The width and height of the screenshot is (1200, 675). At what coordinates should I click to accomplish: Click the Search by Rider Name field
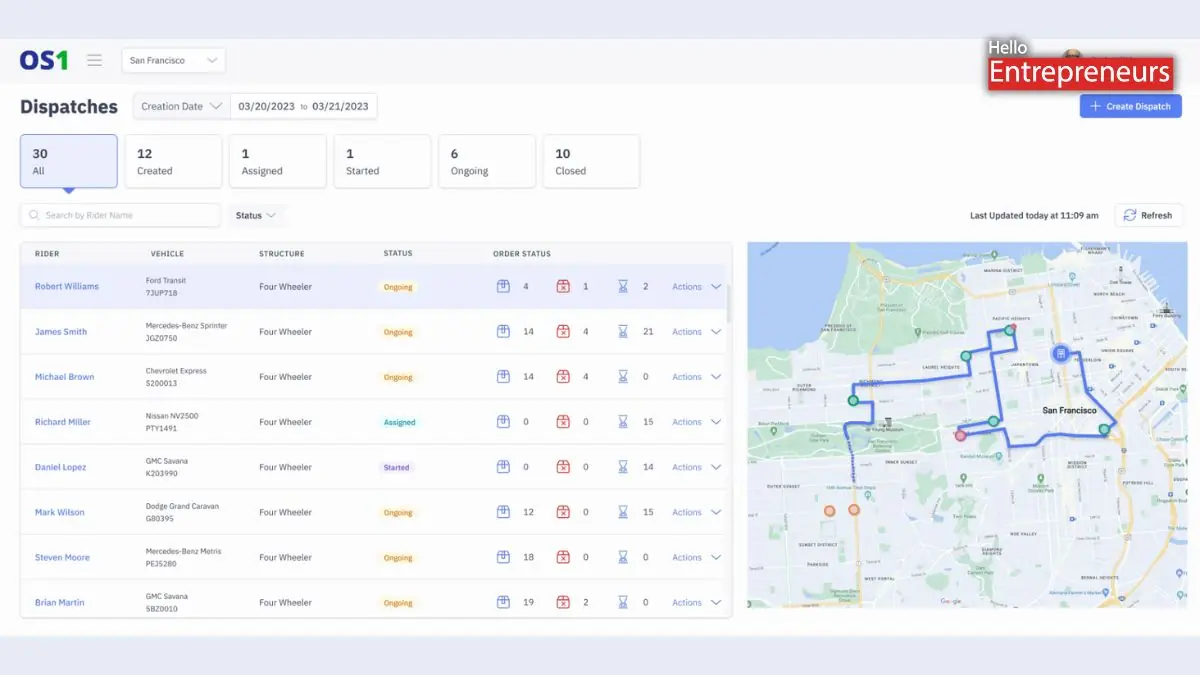click(120, 215)
